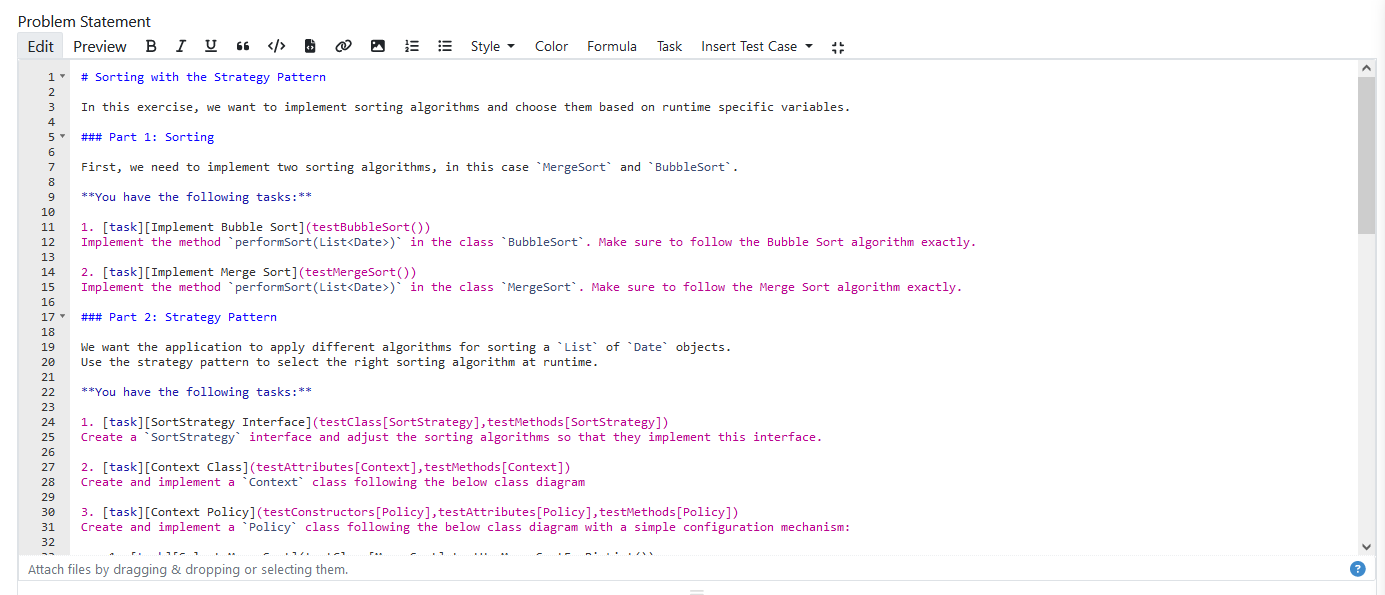Click the 'SortStrategy Interface' task line
Image resolution: width=1385 pixels, height=595 pixels.
tap(375, 422)
